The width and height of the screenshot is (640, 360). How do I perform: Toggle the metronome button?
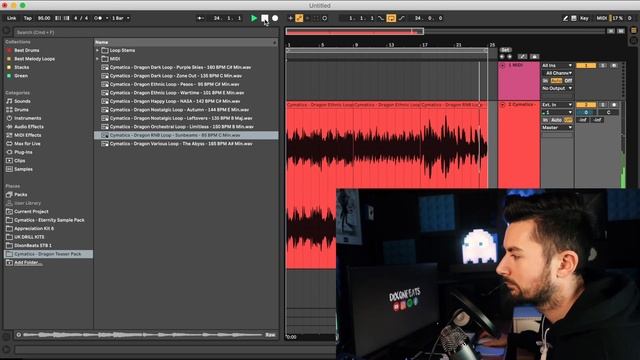98,18
